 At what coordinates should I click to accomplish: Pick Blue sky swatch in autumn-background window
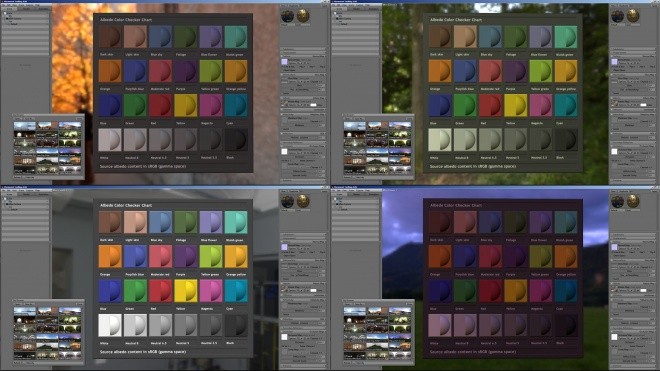point(160,37)
